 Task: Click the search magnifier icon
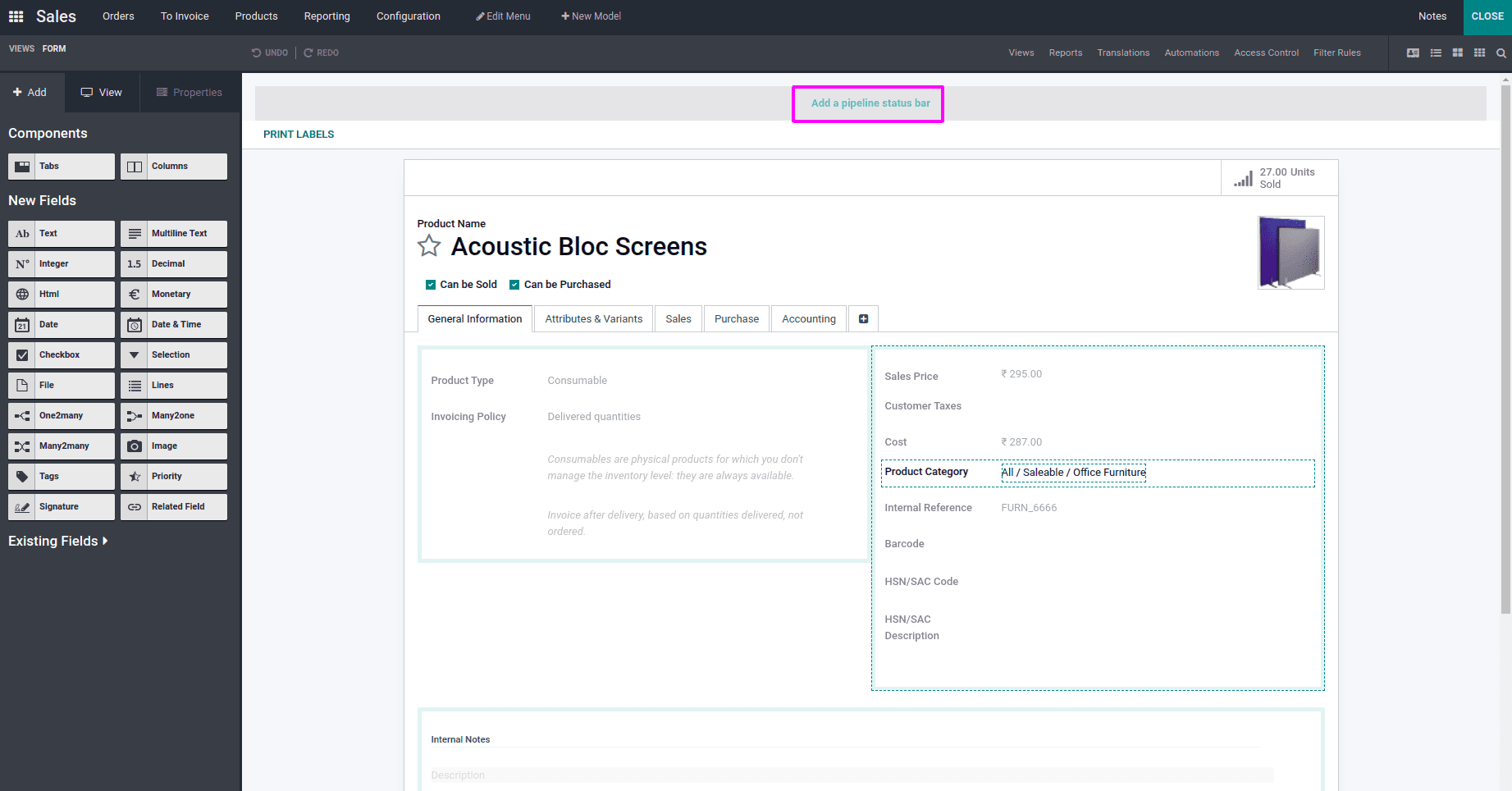(x=1502, y=53)
